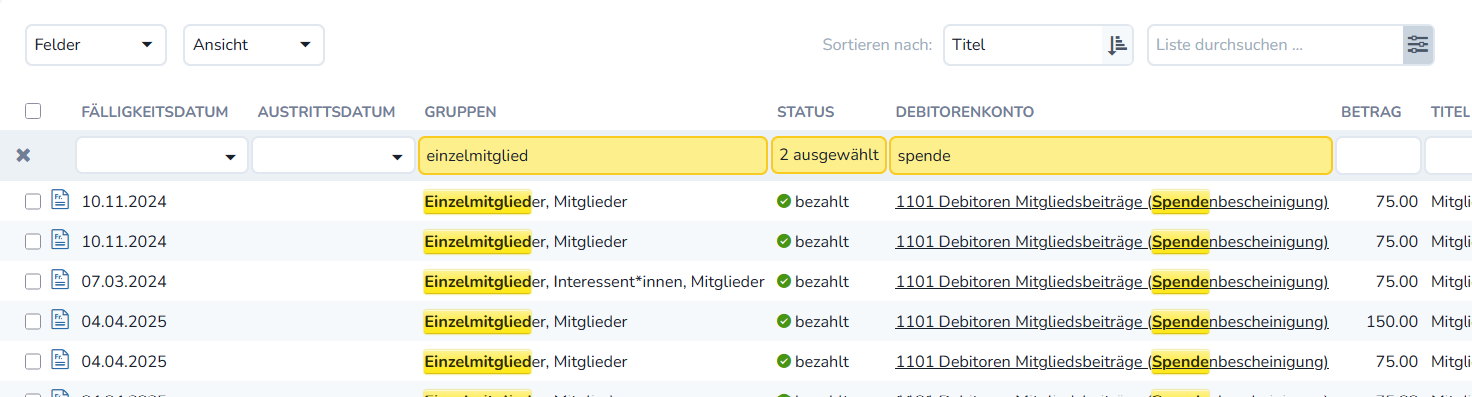Open the Austrittsdatum filter dropdown
1472x397 pixels.
[x=333, y=155]
